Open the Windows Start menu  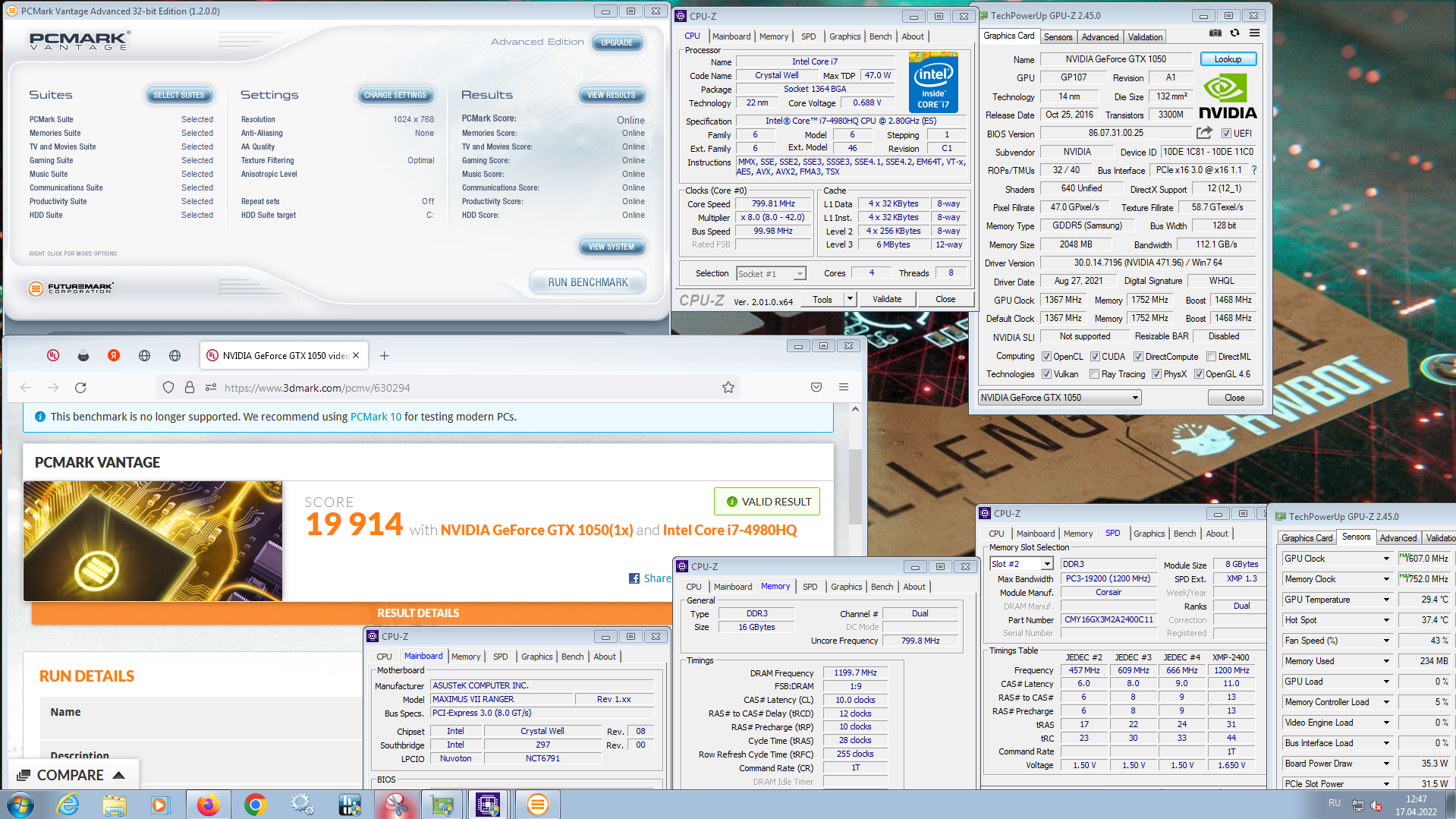click(20, 805)
